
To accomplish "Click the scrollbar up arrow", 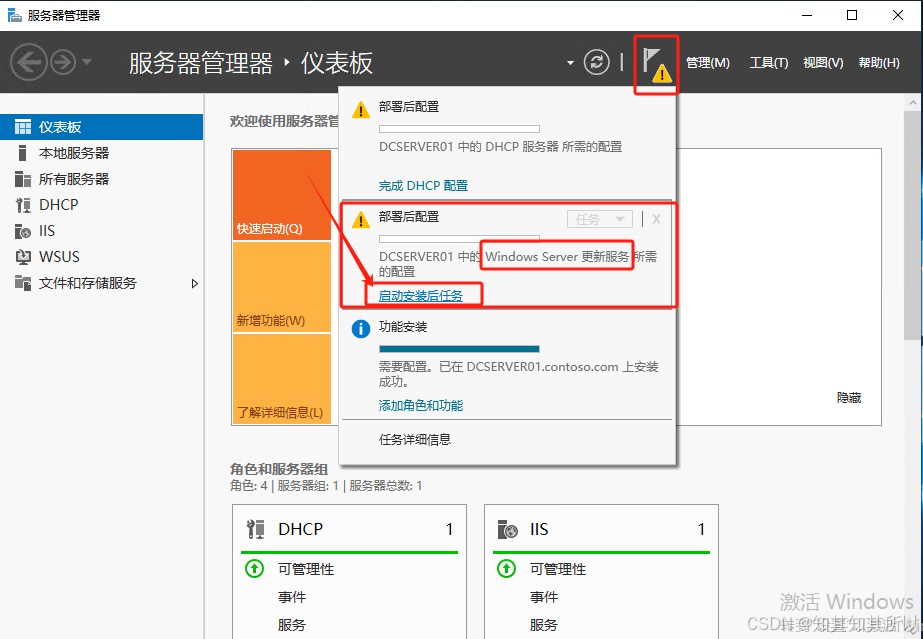I will pyautogui.click(x=913, y=102).
